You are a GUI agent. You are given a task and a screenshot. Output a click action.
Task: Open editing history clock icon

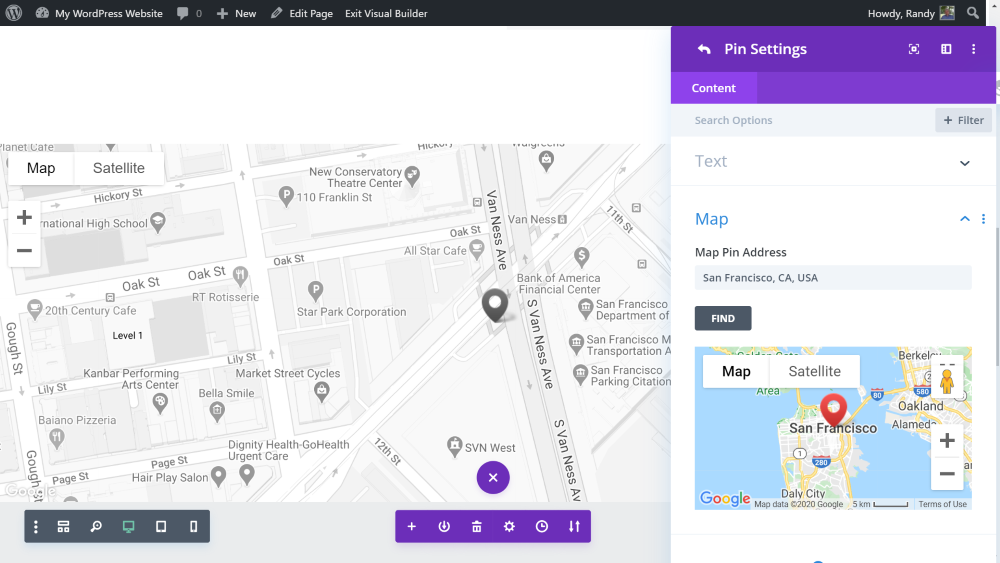pos(541,527)
